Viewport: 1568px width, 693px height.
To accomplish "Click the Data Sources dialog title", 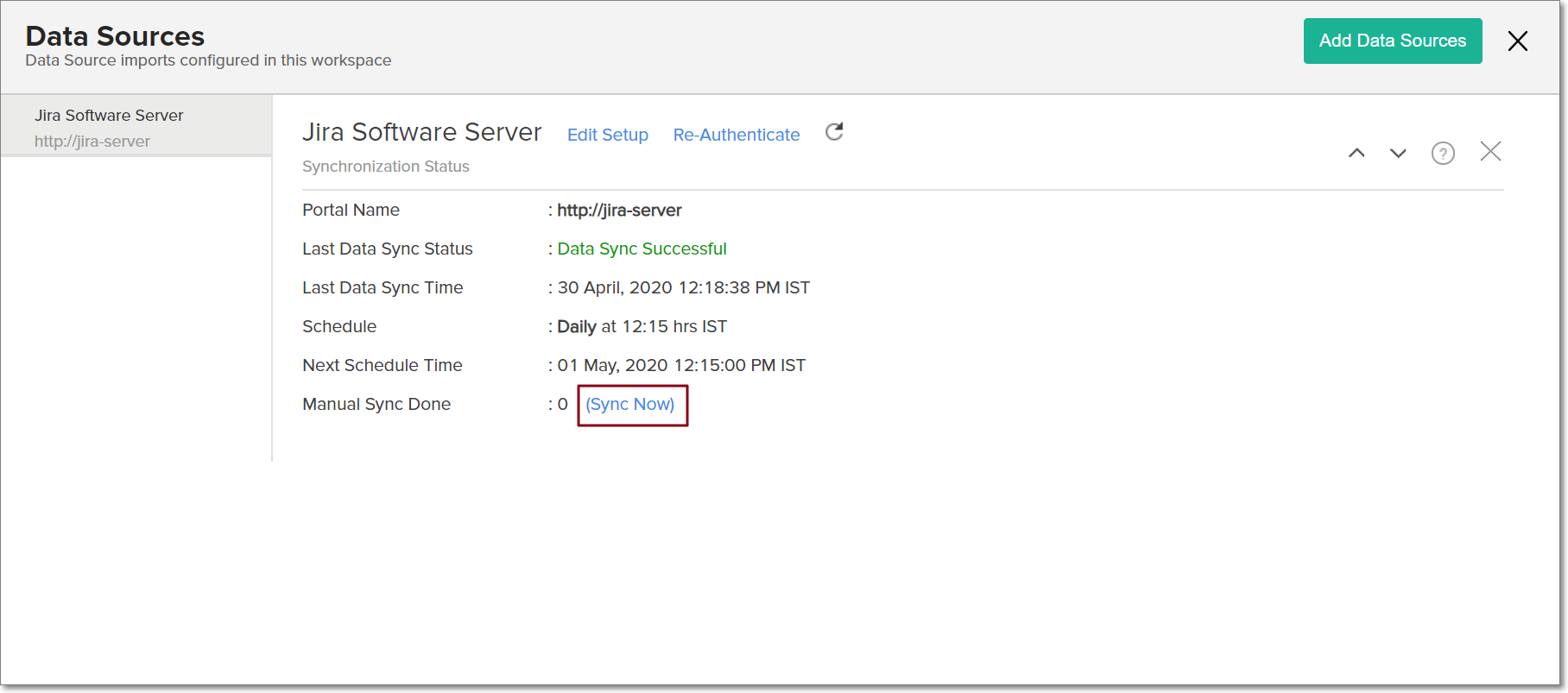I will click(x=115, y=36).
